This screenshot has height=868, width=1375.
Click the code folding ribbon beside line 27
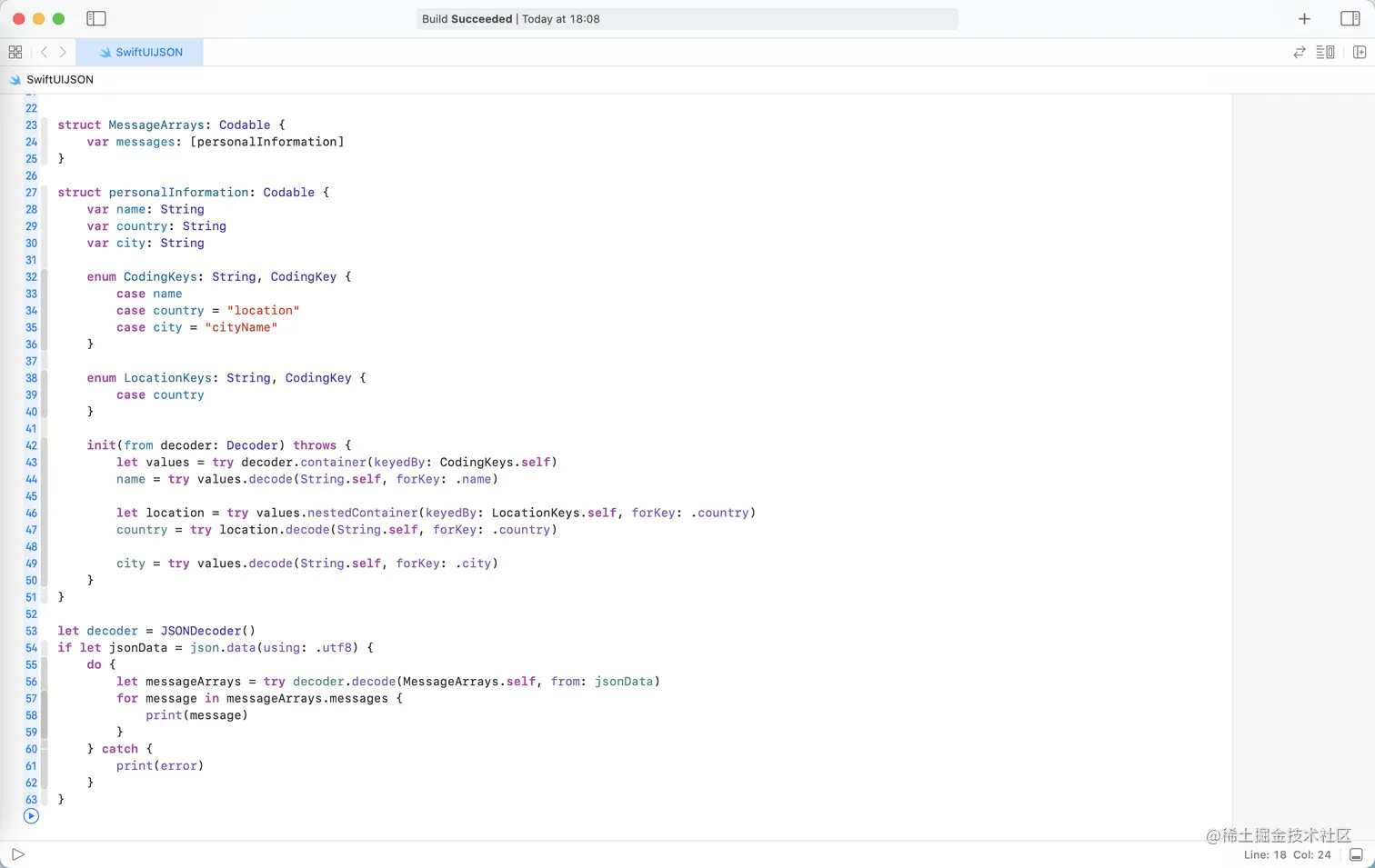click(45, 193)
